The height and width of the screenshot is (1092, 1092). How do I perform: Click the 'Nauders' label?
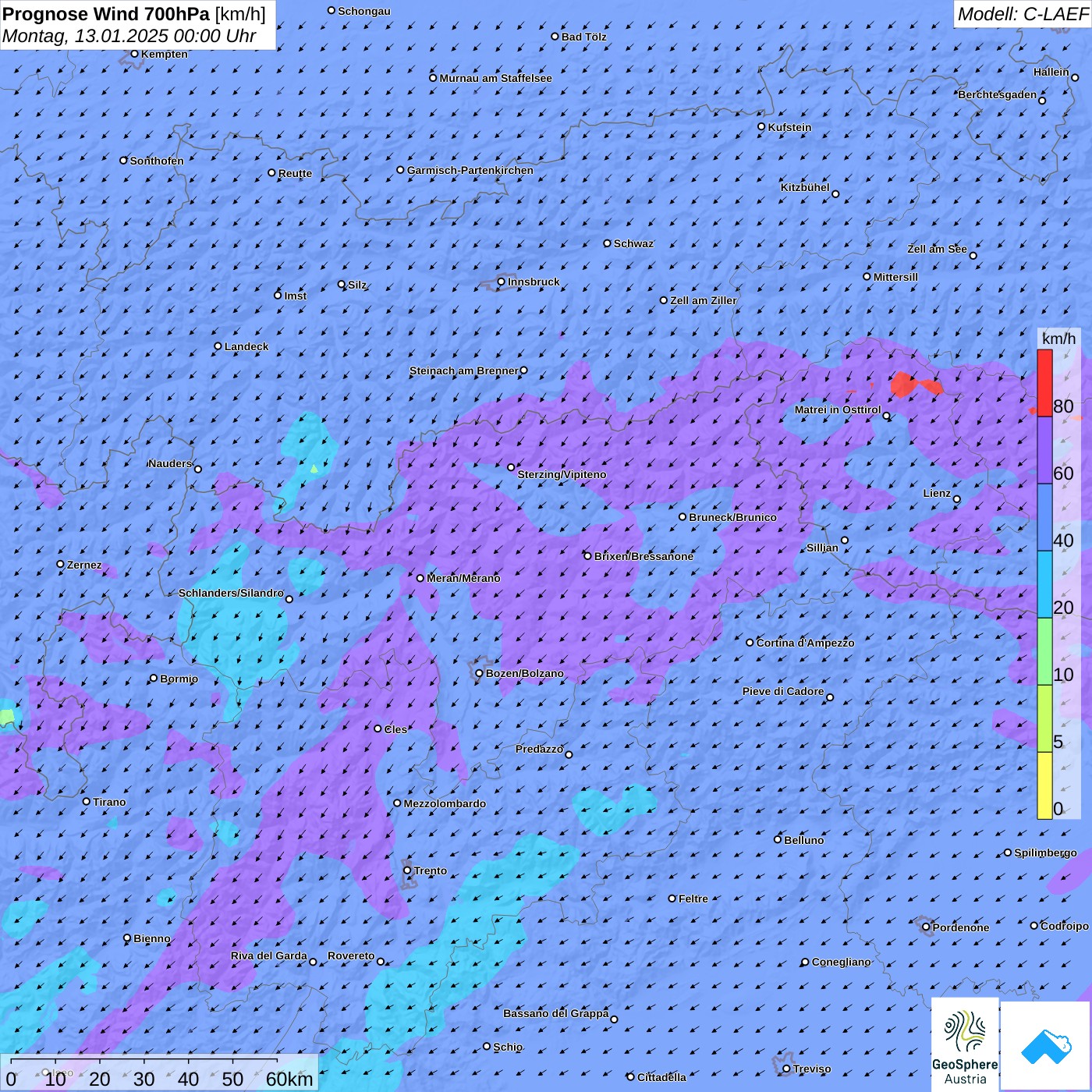[170, 463]
